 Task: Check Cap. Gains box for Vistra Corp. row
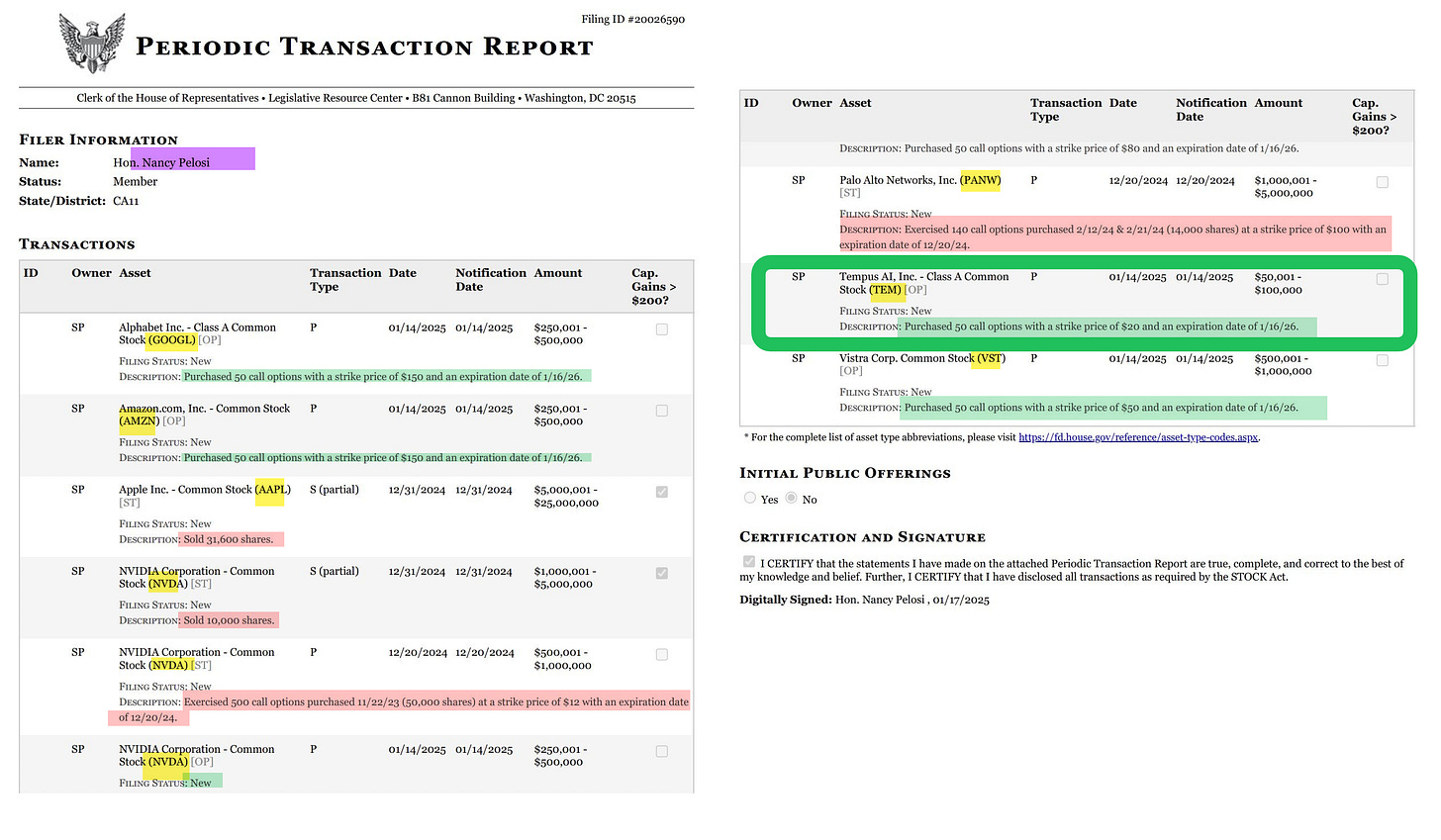click(1383, 360)
